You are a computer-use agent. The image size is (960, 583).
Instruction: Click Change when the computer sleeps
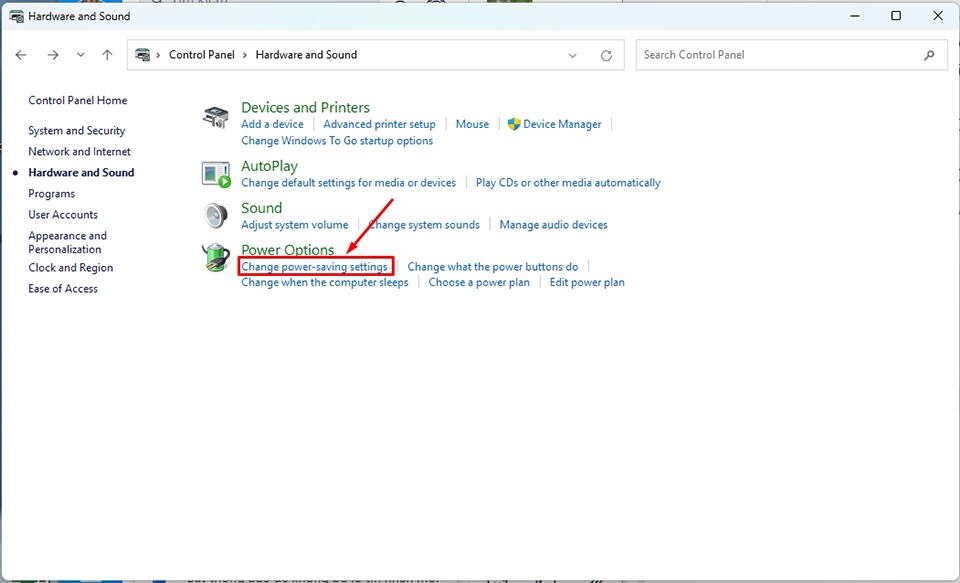pos(324,282)
